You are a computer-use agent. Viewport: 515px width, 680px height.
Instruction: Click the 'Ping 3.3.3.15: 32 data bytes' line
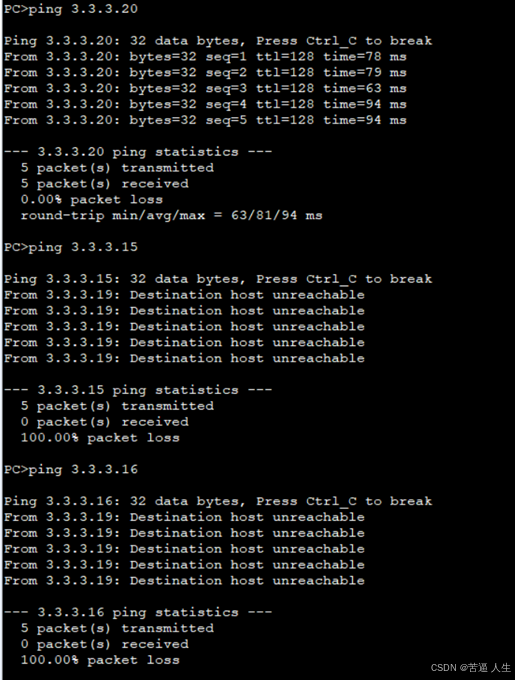point(218,279)
